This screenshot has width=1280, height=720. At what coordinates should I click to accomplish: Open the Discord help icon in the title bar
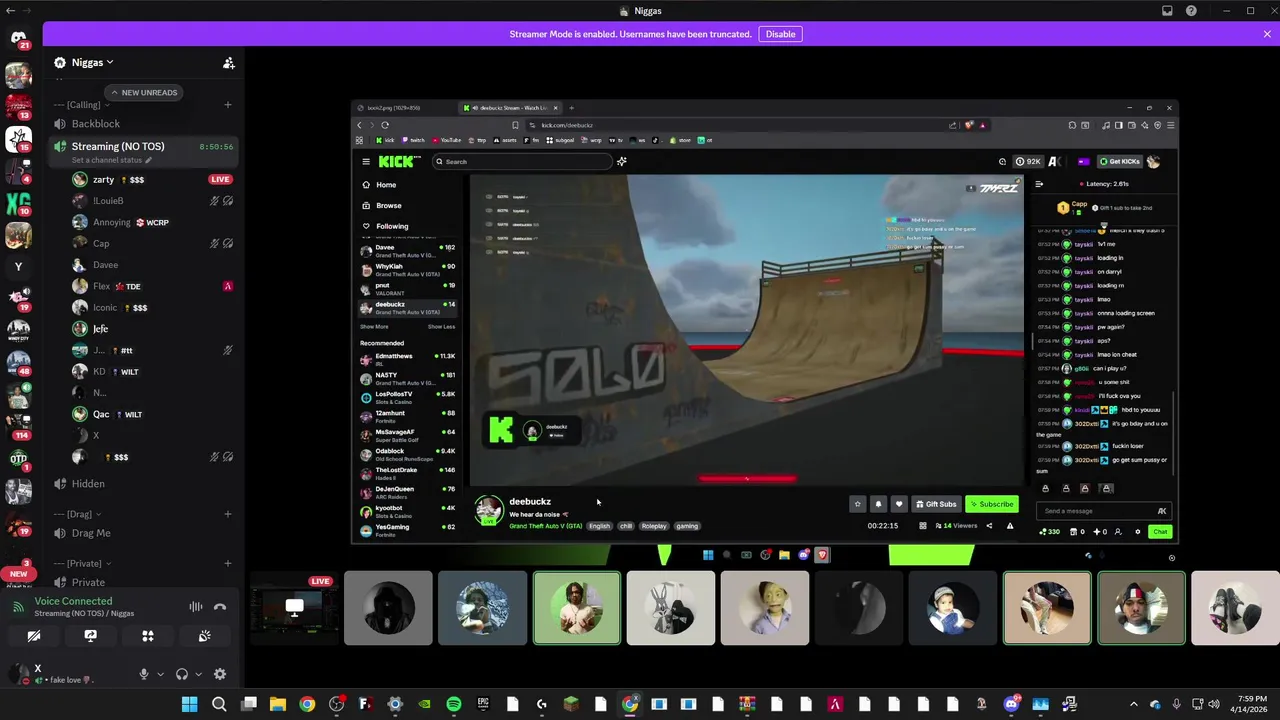(1191, 11)
